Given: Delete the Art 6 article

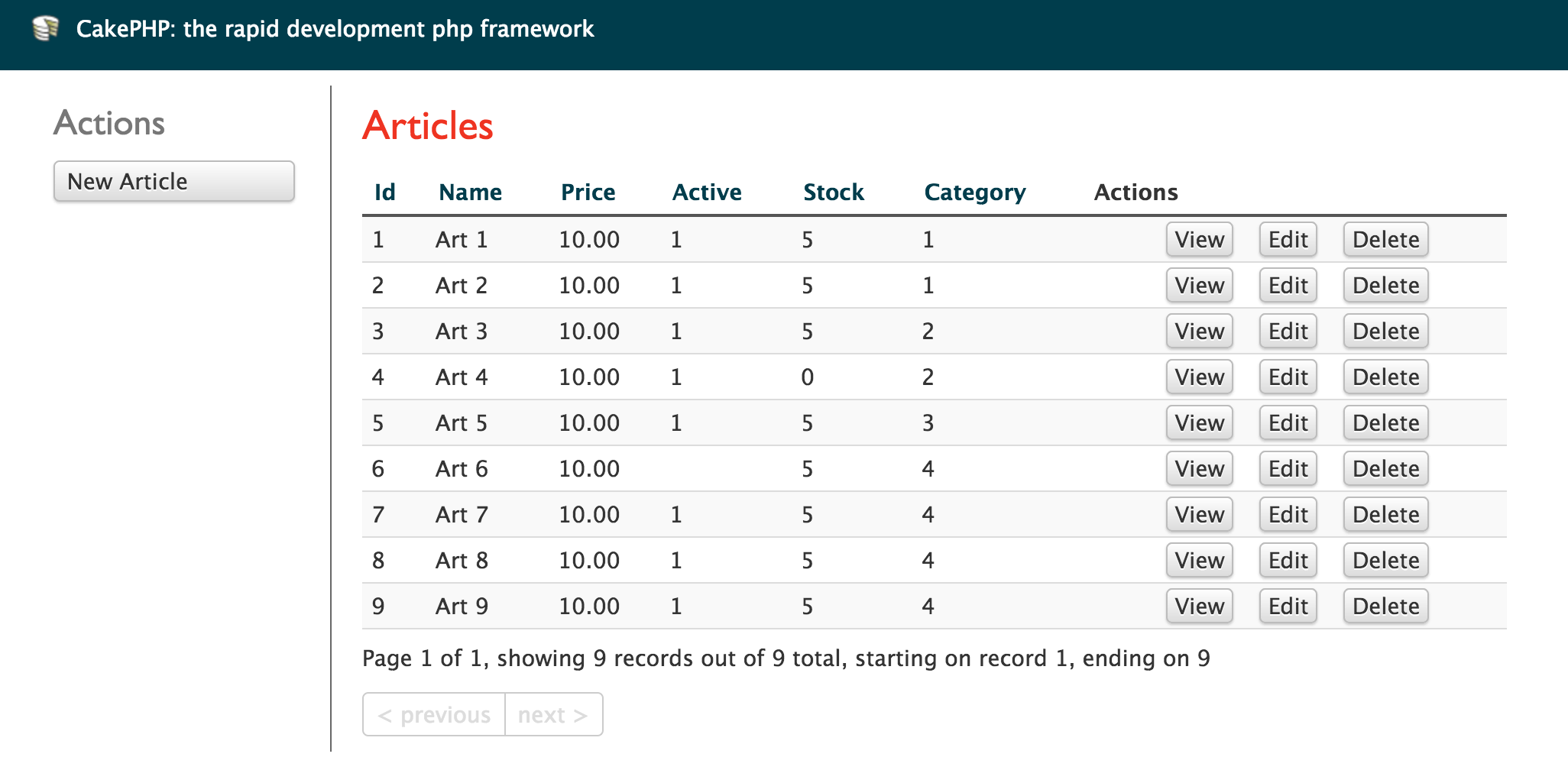Looking at the screenshot, I should 1385,469.
